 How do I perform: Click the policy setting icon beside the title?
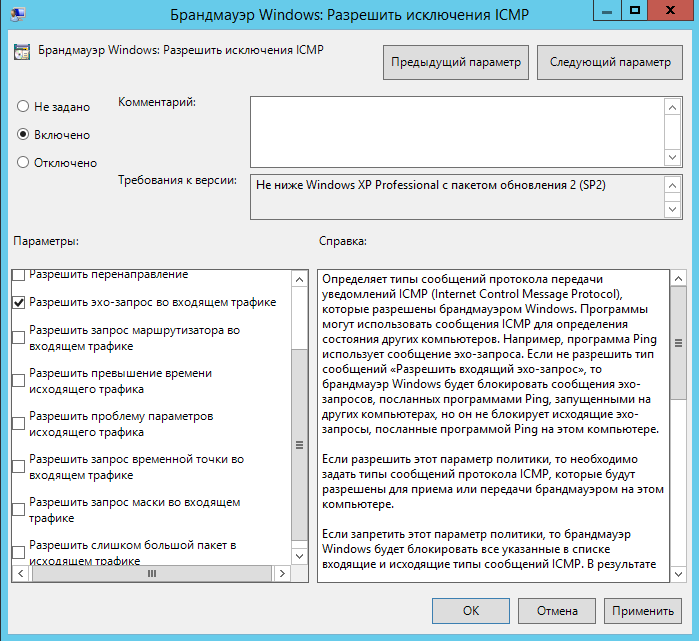tap(21, 51)
